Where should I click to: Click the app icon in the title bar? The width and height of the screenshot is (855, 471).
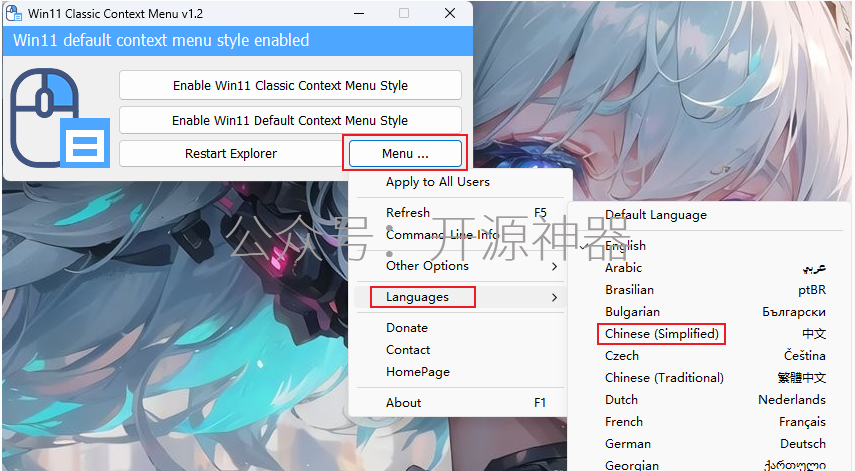tap(13, 14)
